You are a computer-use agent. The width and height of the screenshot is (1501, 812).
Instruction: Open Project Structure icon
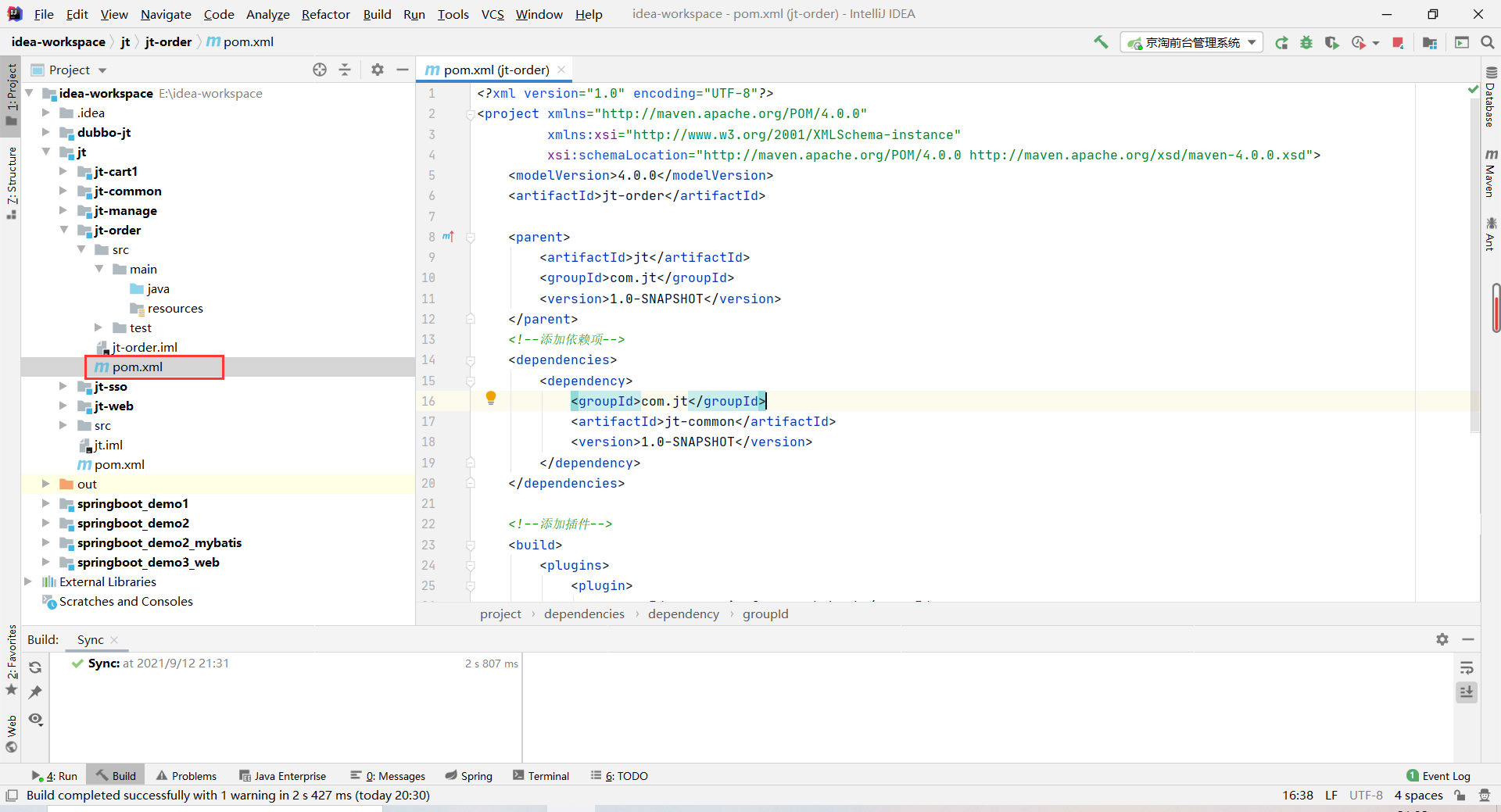[1430, 42]
